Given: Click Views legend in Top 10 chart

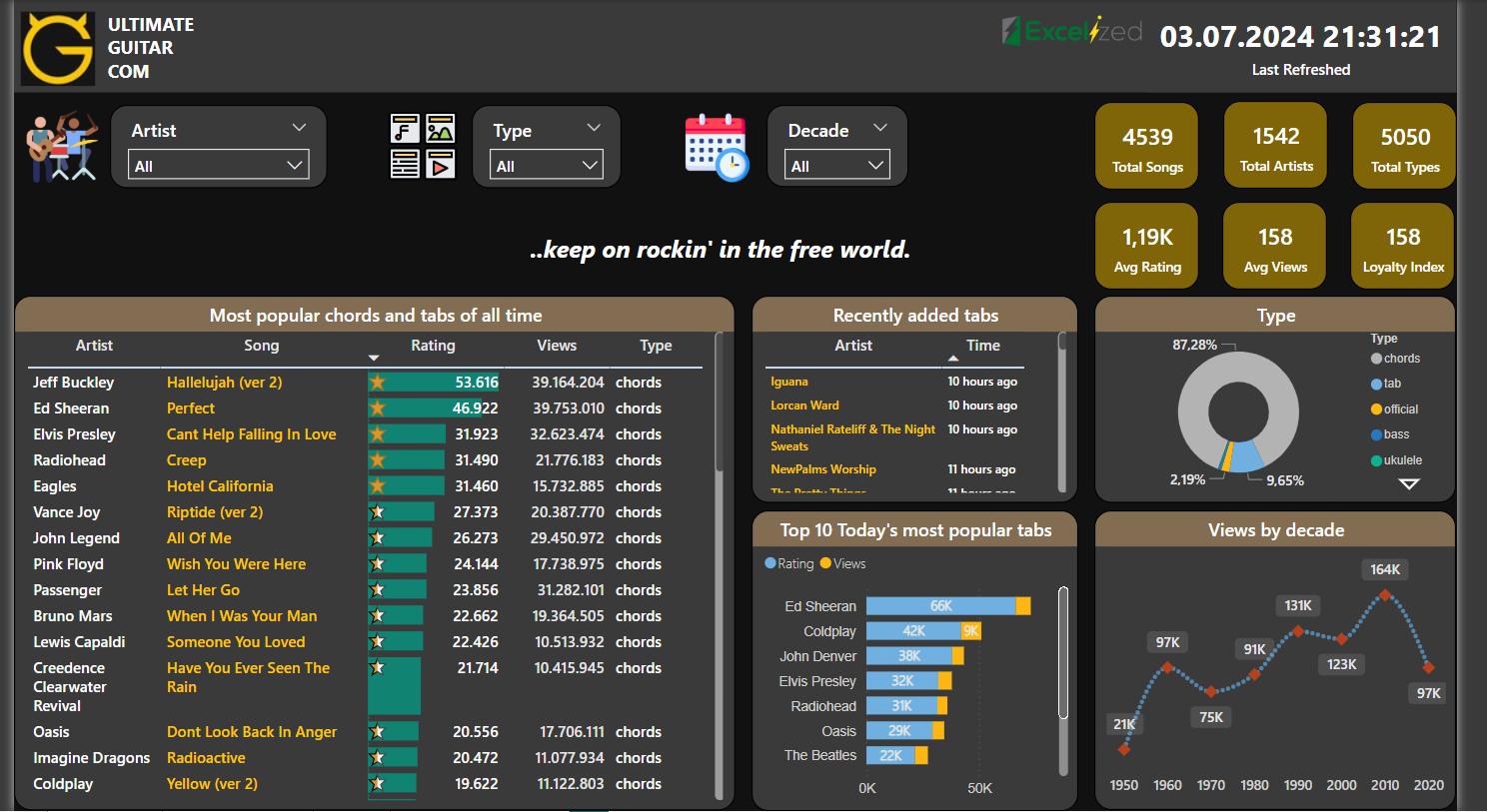Looking at the screenshot, I should (843, 563).
